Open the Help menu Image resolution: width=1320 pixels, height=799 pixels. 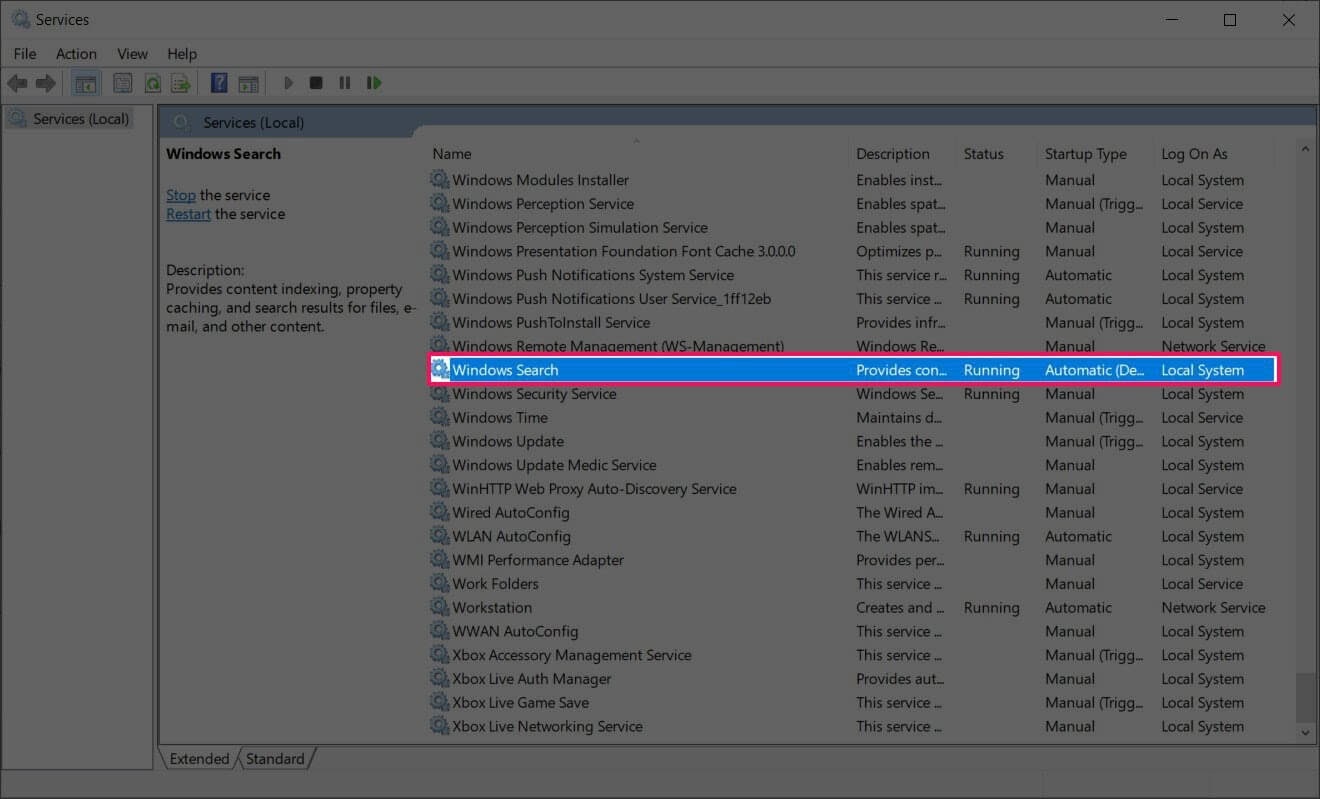tap(182, 54)
